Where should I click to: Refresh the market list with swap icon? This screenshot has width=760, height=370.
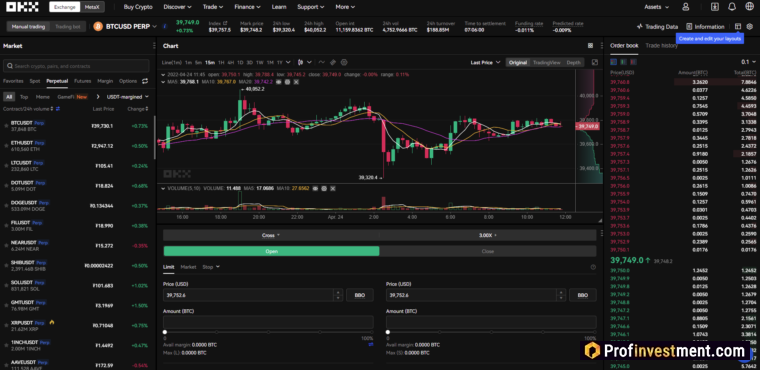(x=144, y=81)
